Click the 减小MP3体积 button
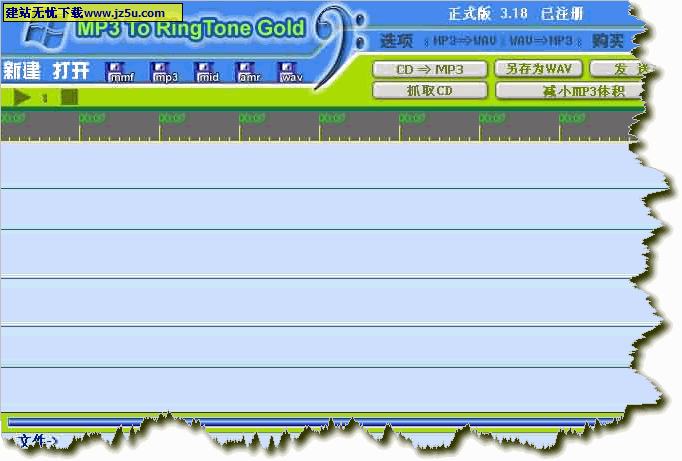The width and height of the screenshot is (682, 461). [570, 91]
